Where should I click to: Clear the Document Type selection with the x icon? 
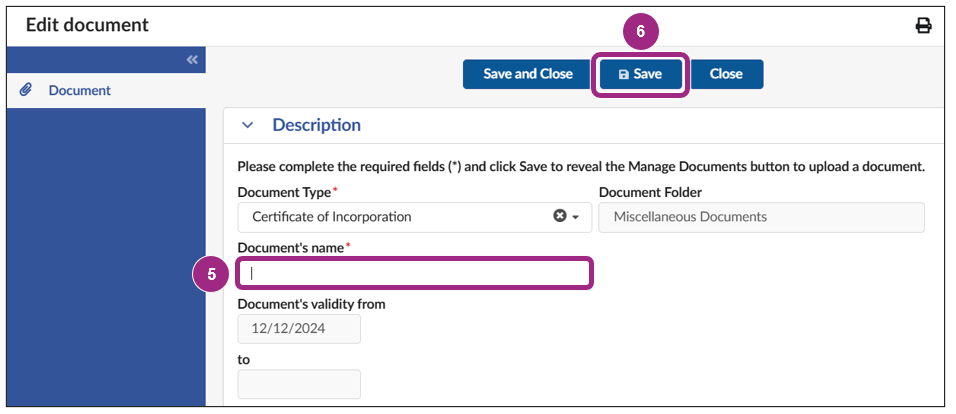(x=560, y=216)
